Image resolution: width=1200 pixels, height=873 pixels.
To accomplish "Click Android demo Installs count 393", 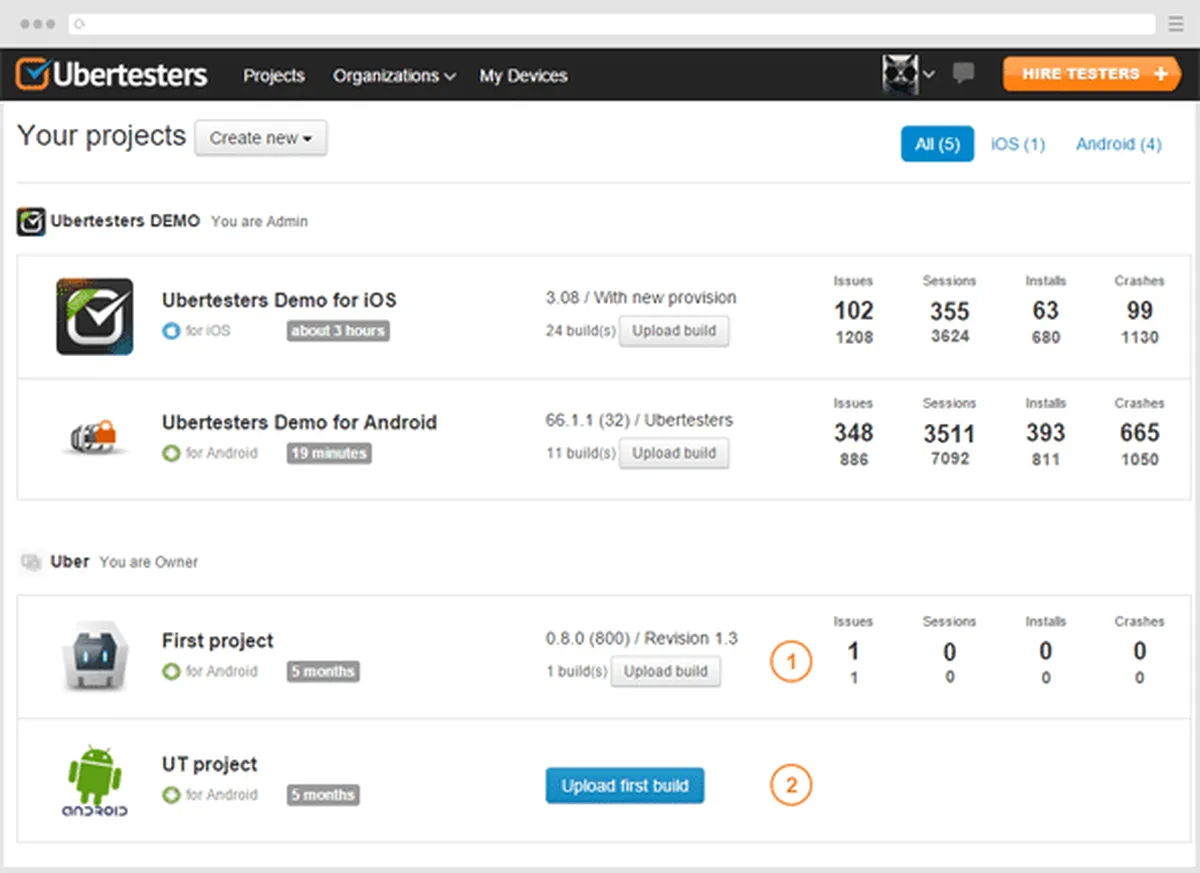I will 1045,433.
